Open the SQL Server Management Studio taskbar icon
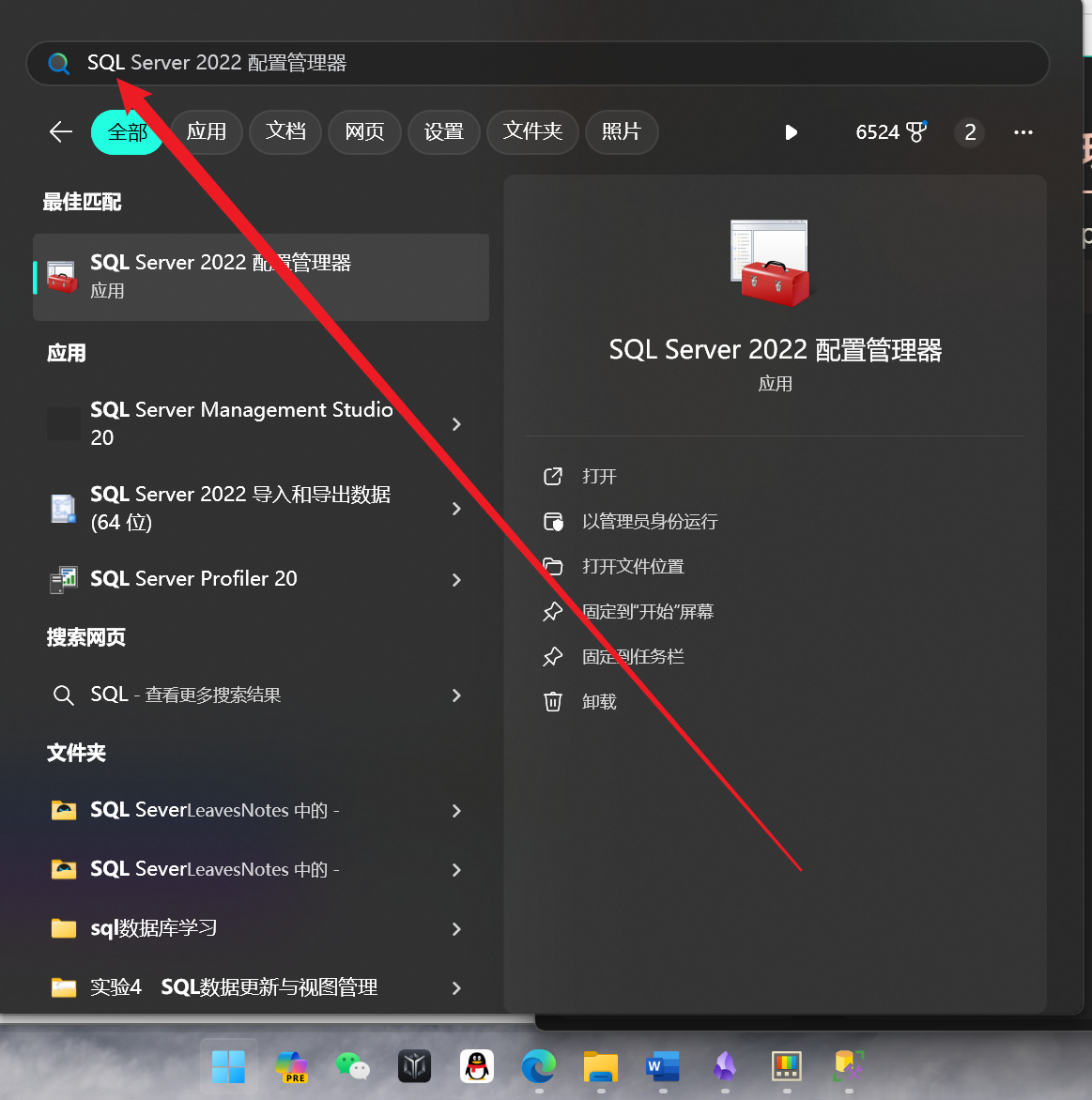The width and height of the screenshot is (1092, 1100). [x=849, y=1066]
